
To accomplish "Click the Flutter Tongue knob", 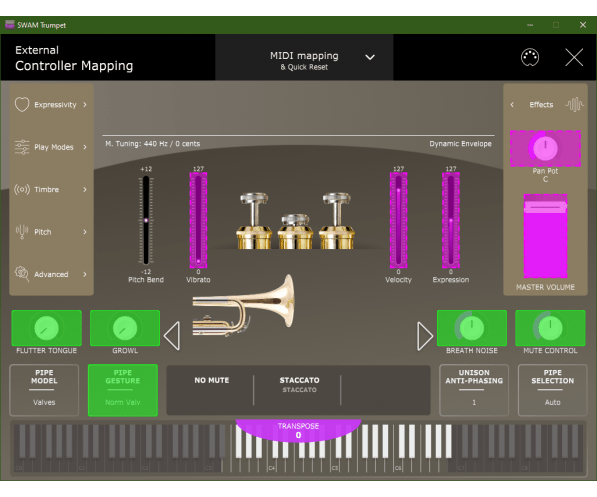I will [46, 328].
